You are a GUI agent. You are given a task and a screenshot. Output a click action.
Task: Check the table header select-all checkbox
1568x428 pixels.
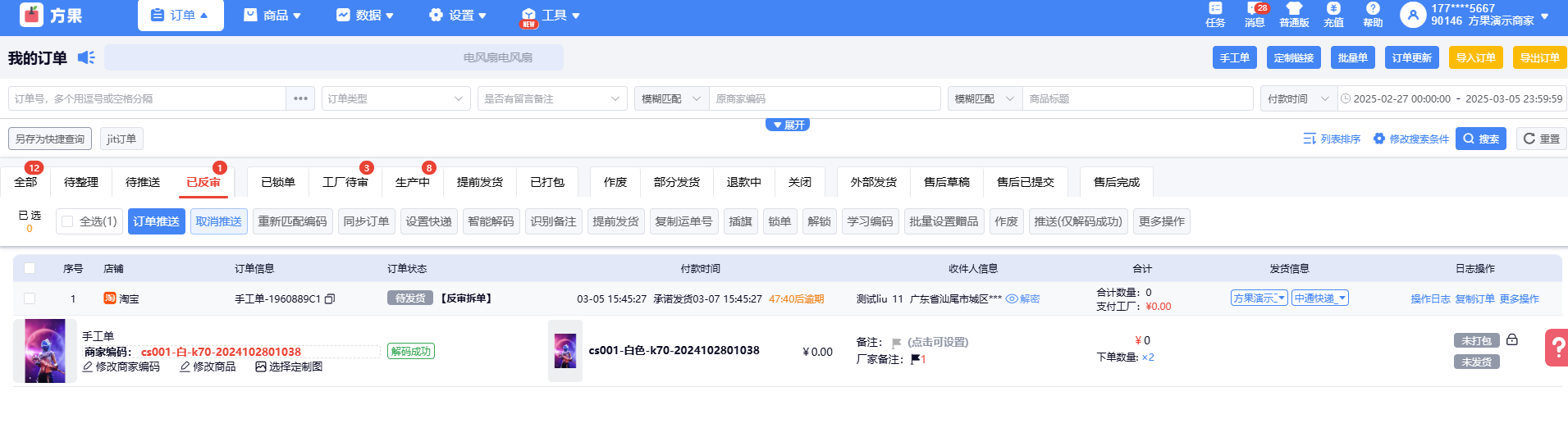(x=30, y=268)
